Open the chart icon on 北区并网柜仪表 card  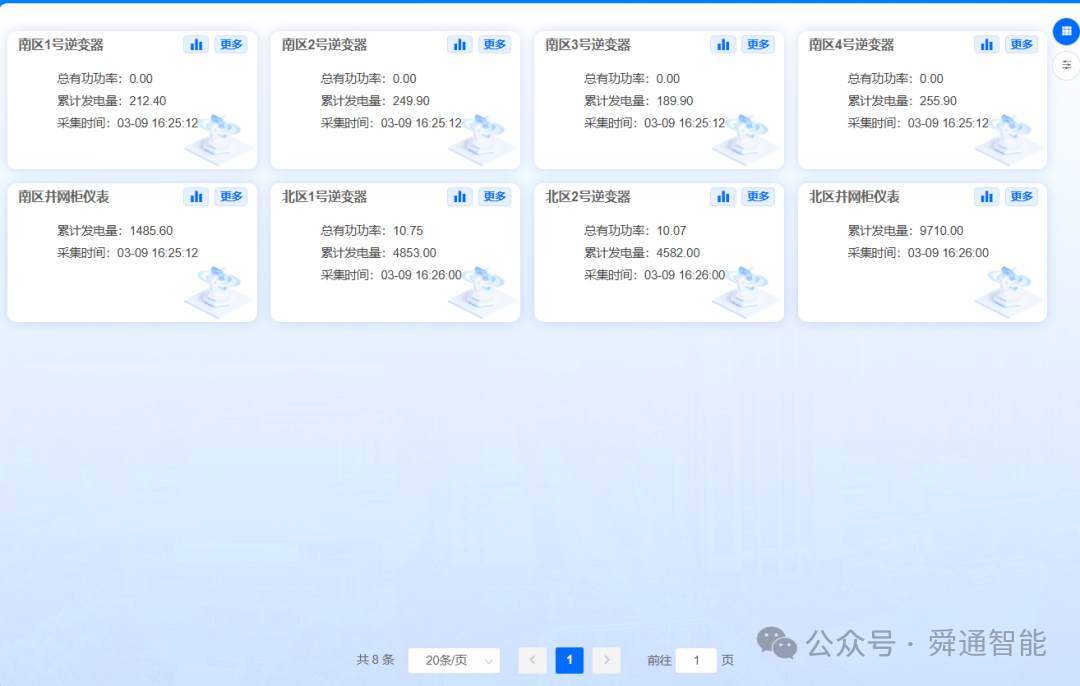click(987, 196)
